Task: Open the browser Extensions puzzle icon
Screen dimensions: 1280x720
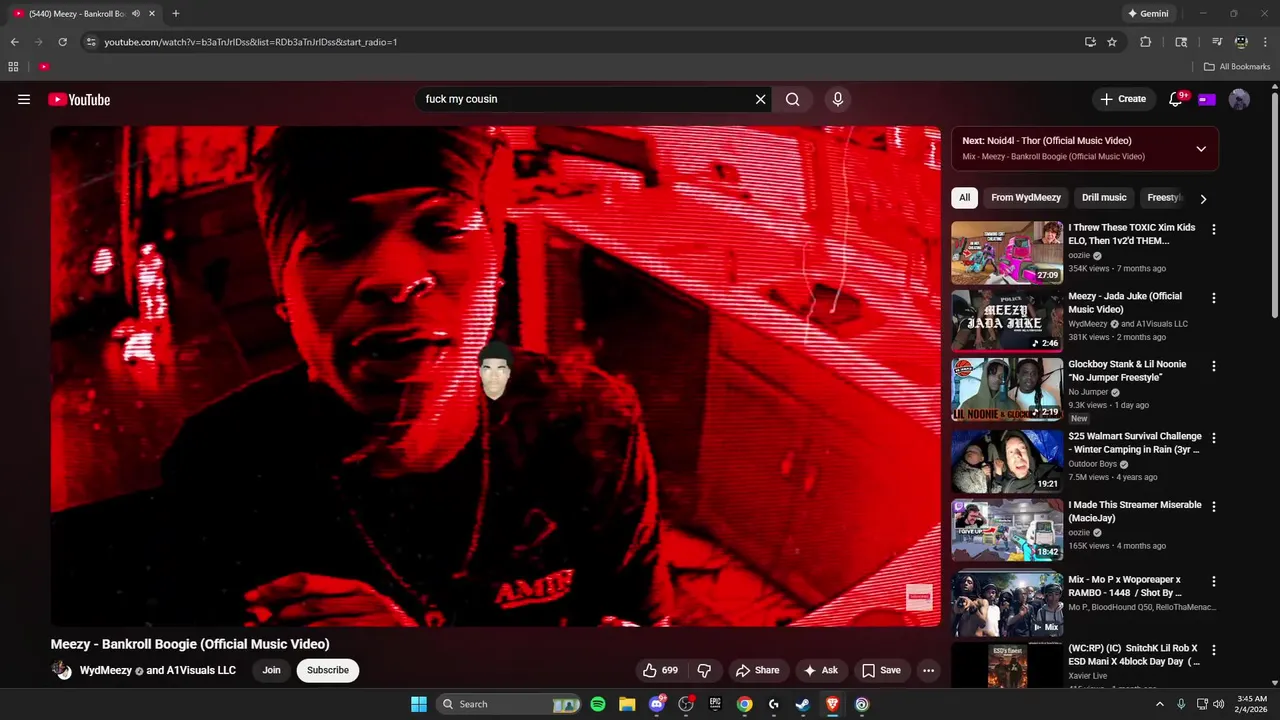Action: pos(1146,42)
